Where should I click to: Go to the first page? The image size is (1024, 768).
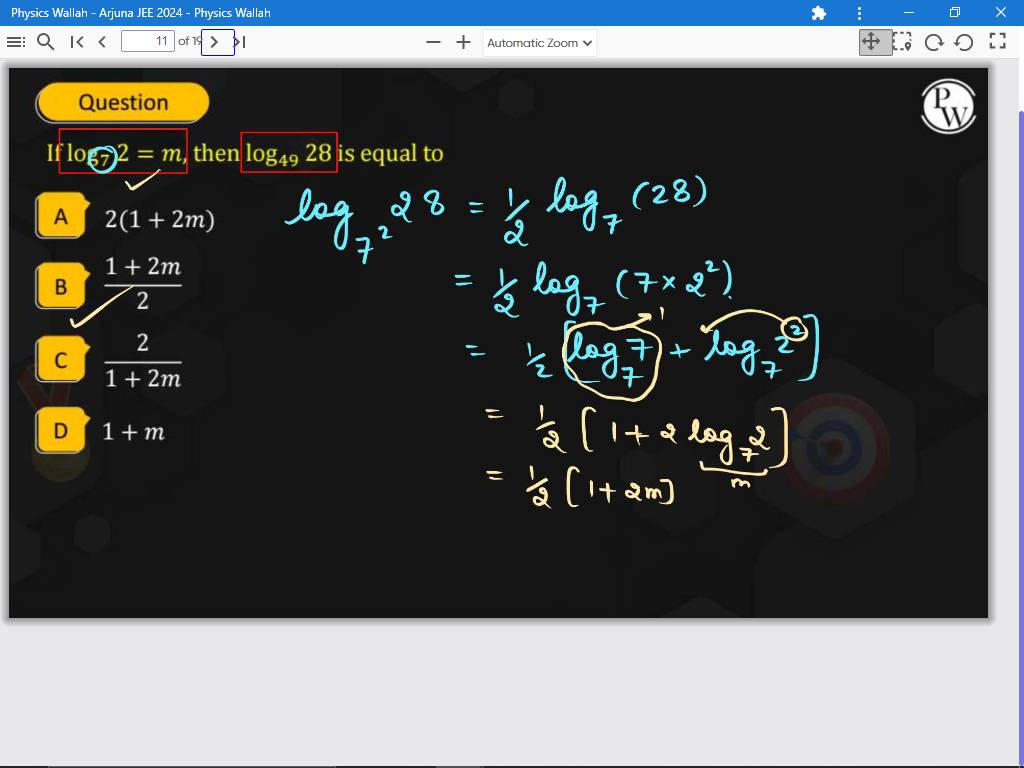tap(77, 42)
